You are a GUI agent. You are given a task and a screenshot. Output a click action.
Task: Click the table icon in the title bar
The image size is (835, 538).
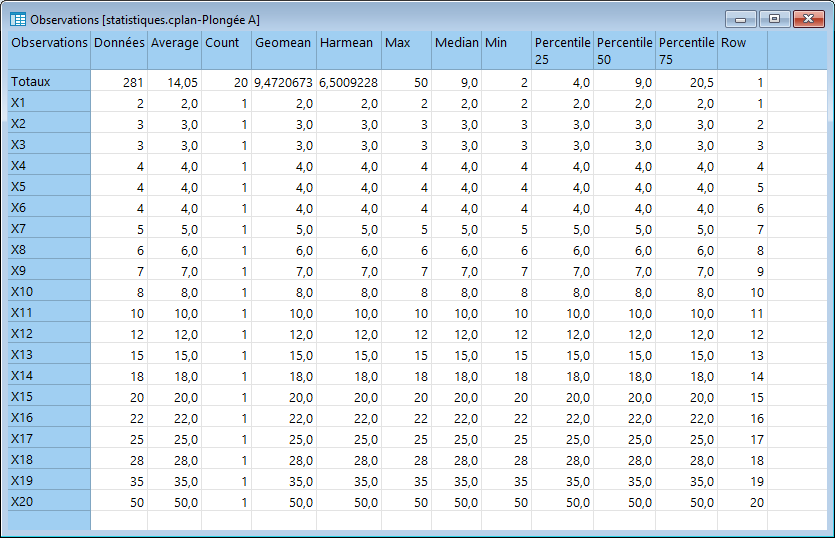(18, 20)
